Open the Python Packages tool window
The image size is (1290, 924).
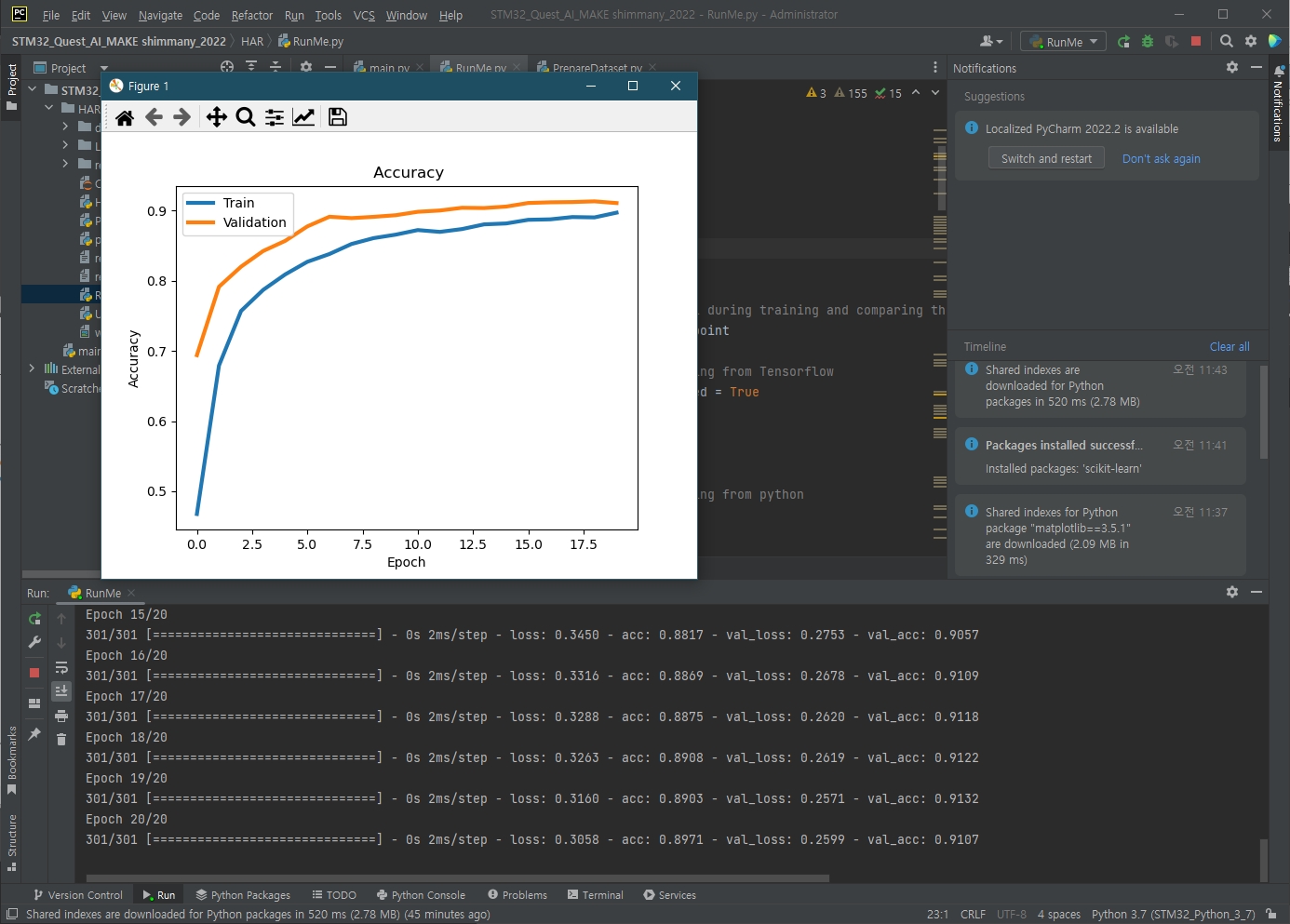click(243, 895)
